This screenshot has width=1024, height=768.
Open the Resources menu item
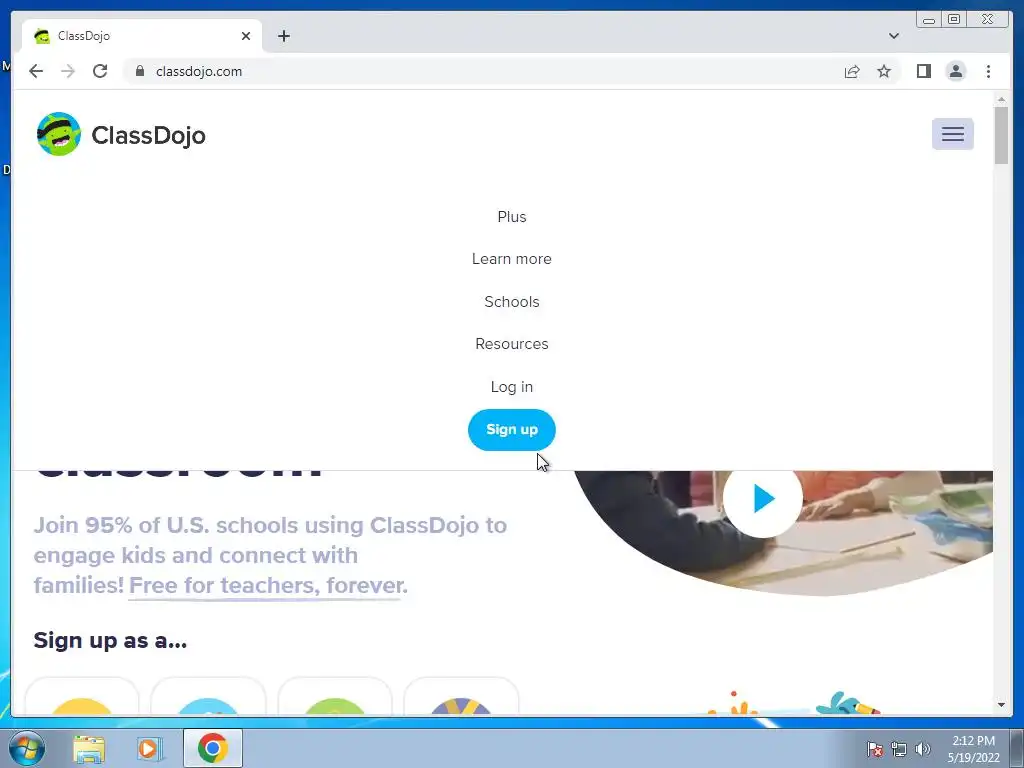(511, 344)
